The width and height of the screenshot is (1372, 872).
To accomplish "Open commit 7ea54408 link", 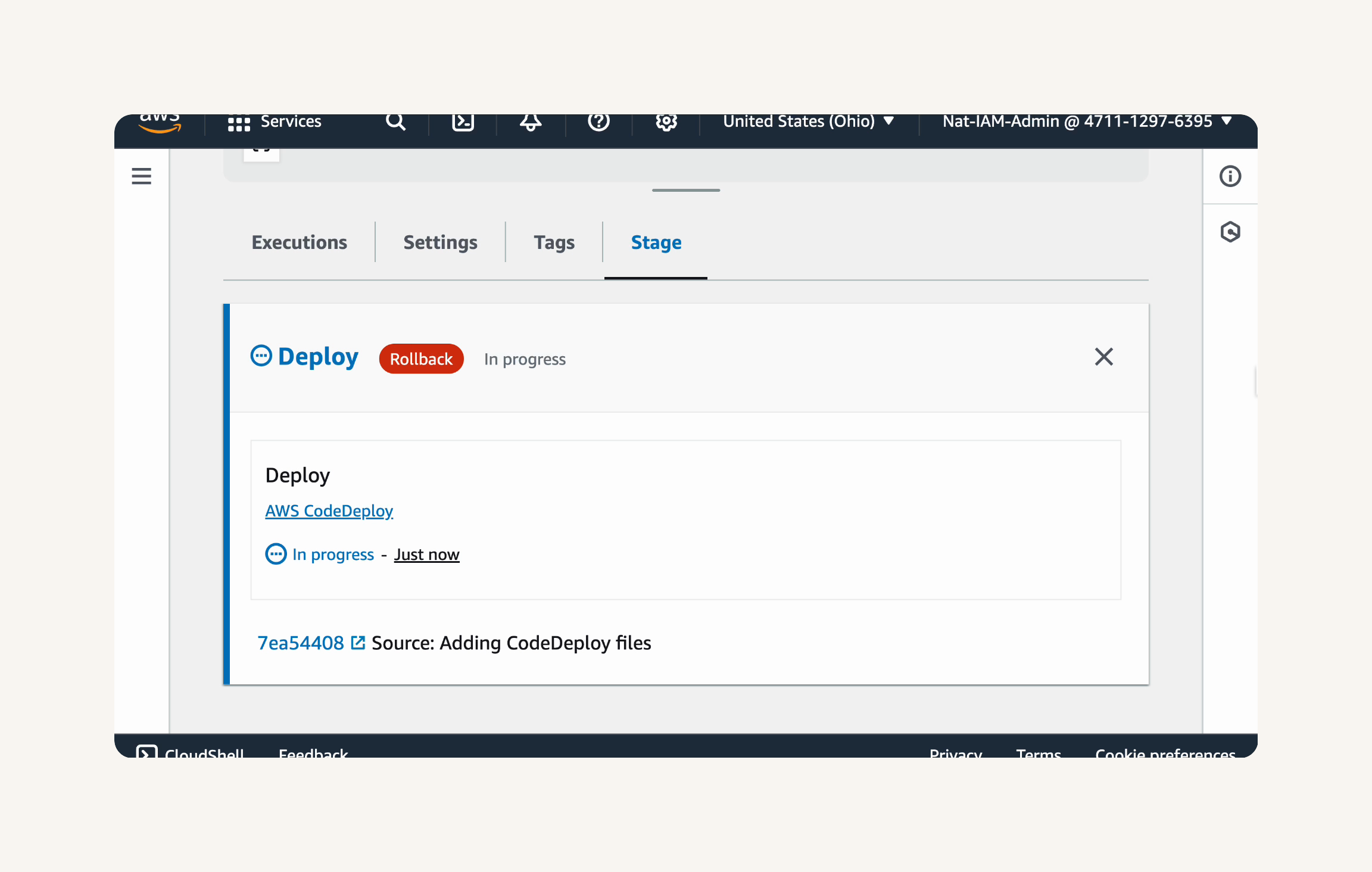I will click(x=301, y=643).
